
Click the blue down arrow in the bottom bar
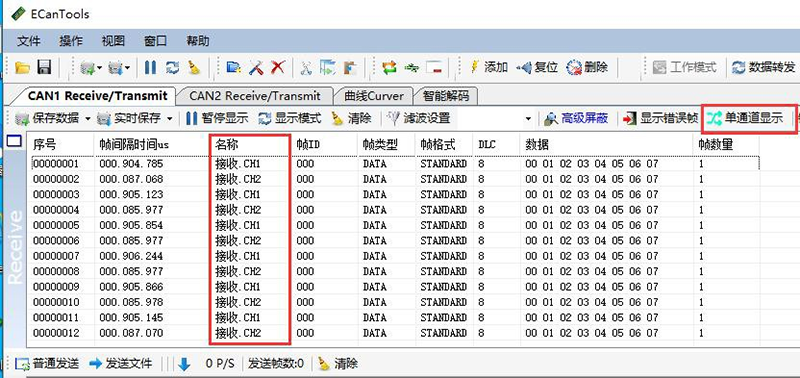pyautogui.click(x=184, y=364)
